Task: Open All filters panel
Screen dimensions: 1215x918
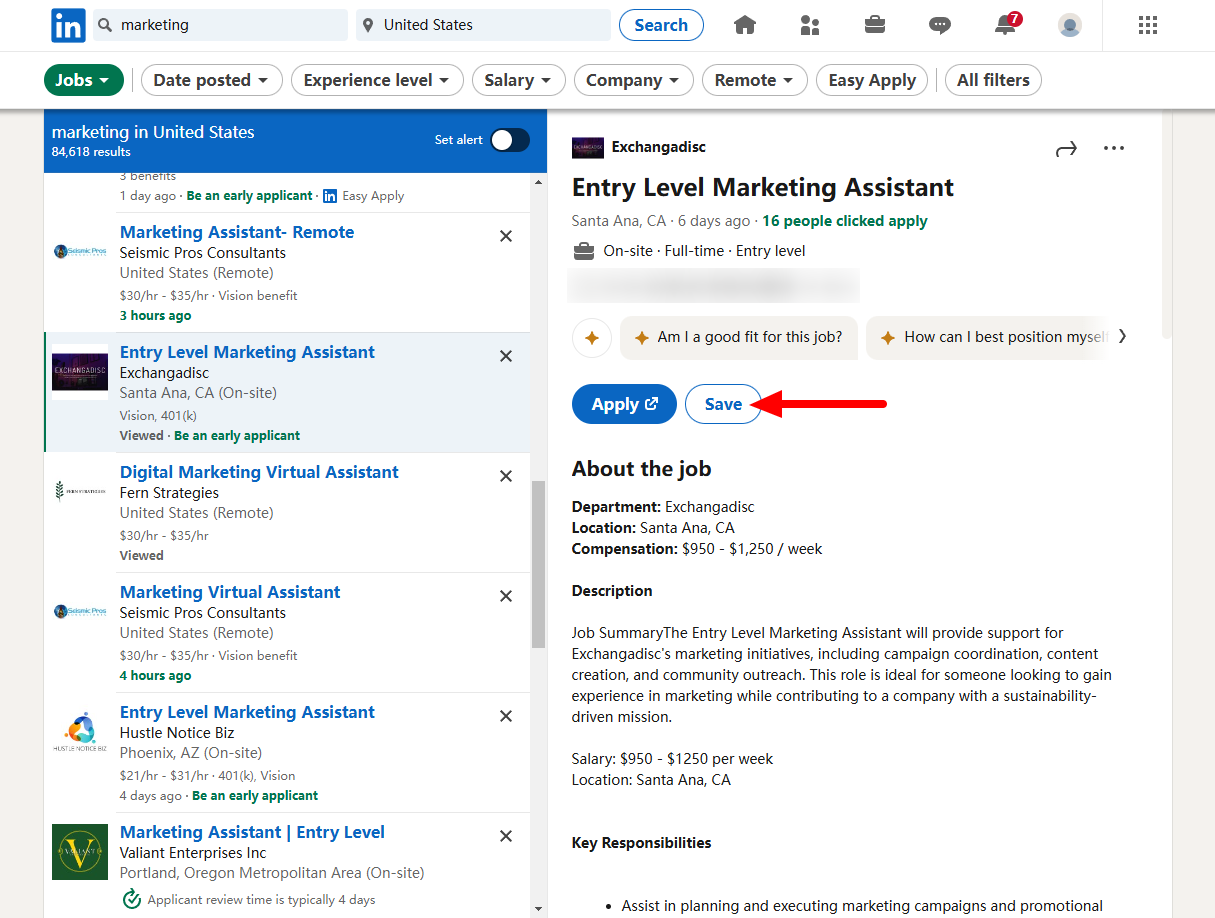Action: tap(993, 80)
